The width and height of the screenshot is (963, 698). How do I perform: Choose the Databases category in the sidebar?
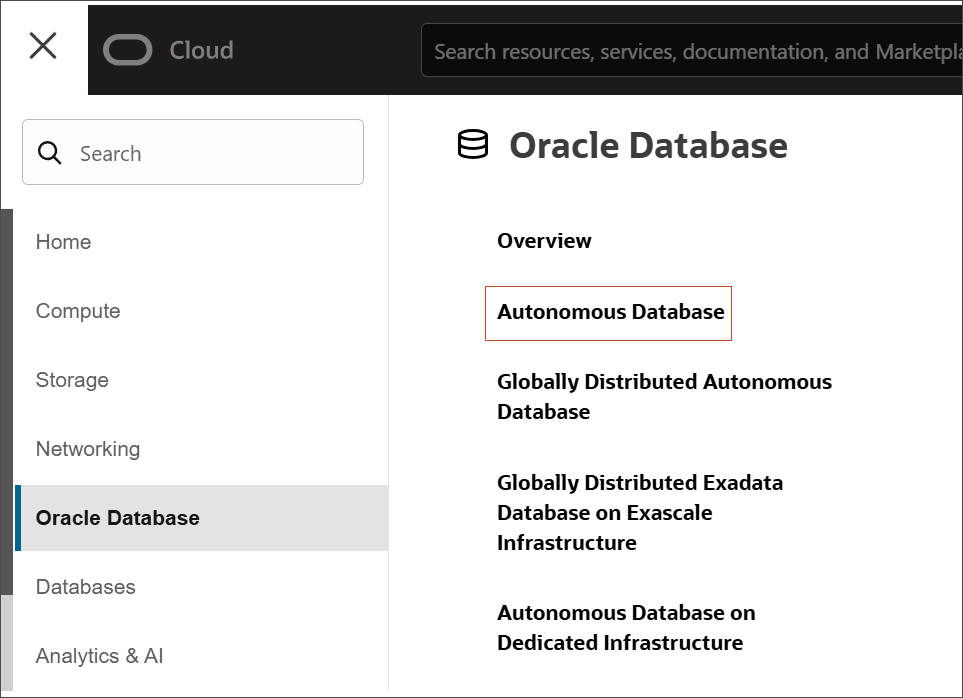(86, 587)
